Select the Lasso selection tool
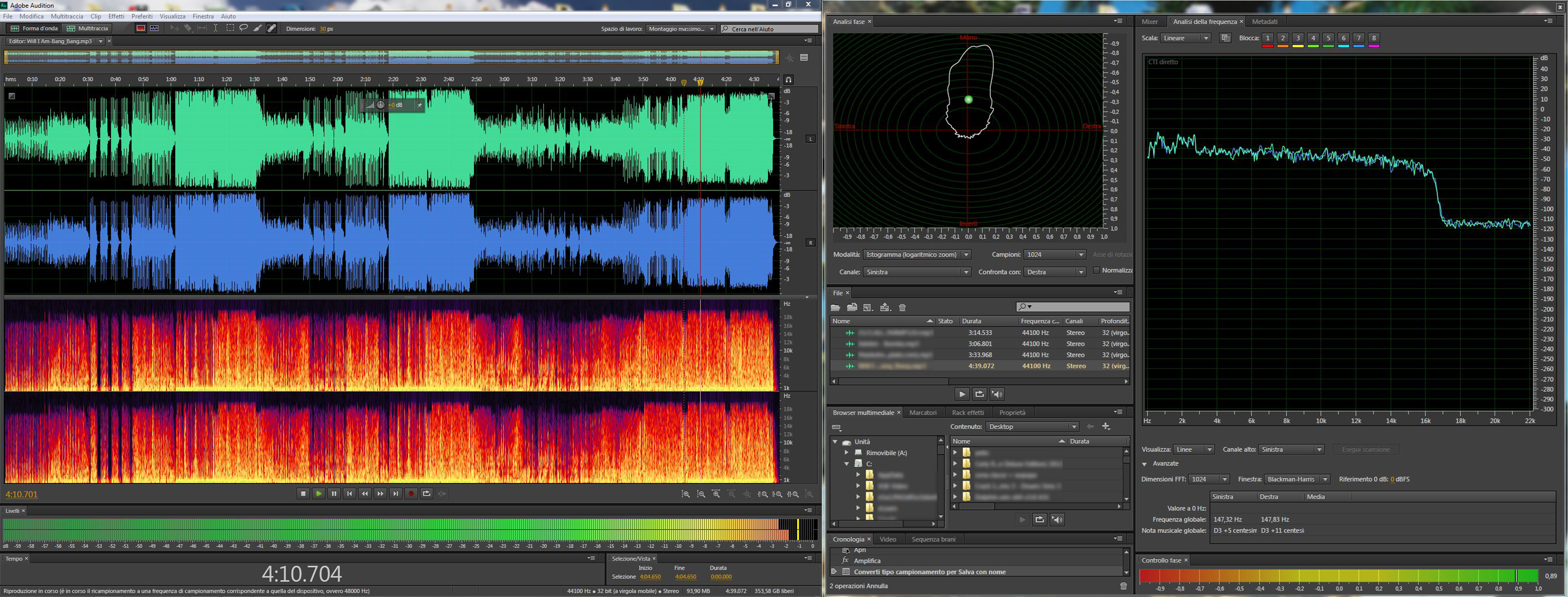Screen dimensions: 1568x597 click(243, 28)
